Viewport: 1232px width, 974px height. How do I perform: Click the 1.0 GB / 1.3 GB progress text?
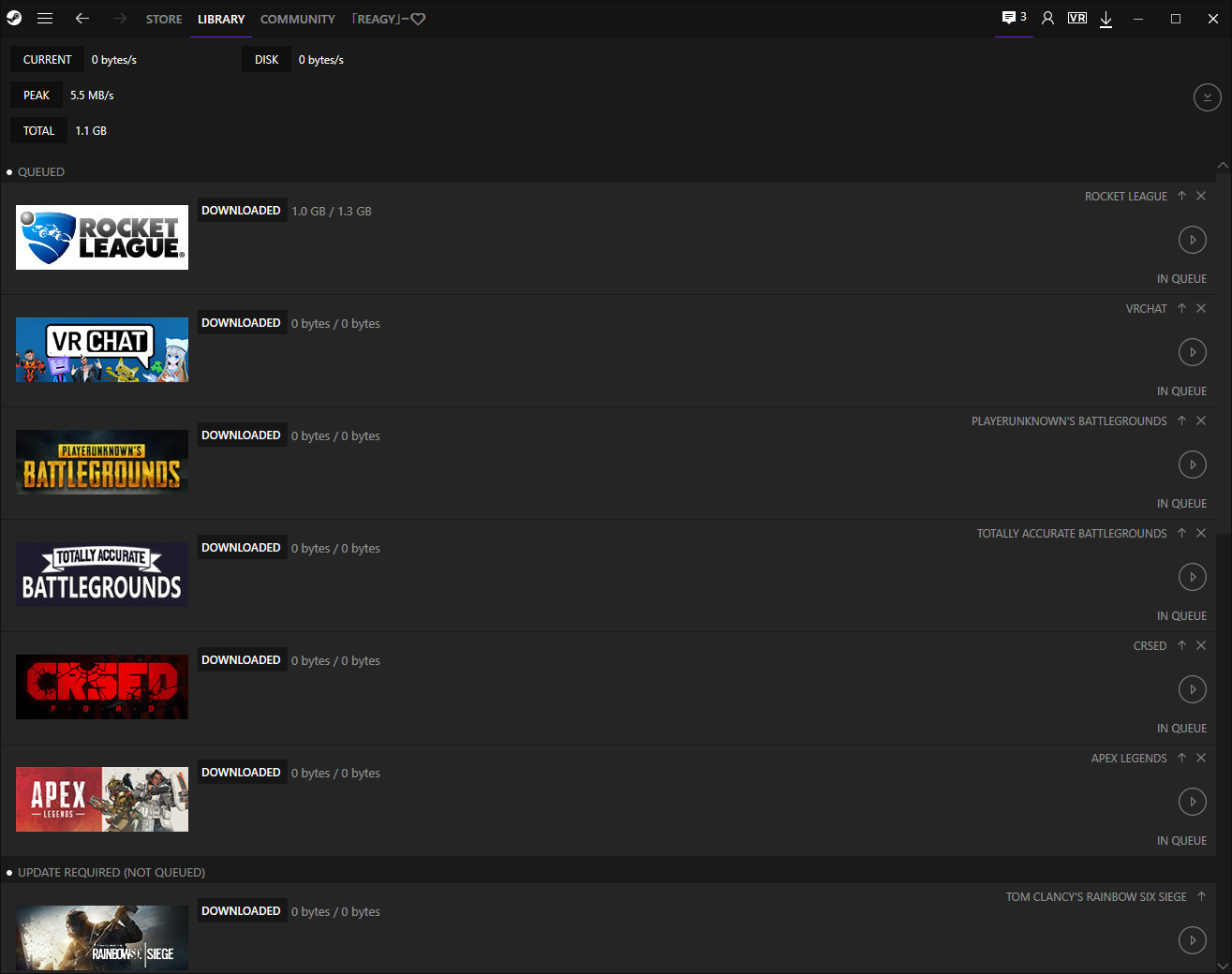click(x=332, y=212)
